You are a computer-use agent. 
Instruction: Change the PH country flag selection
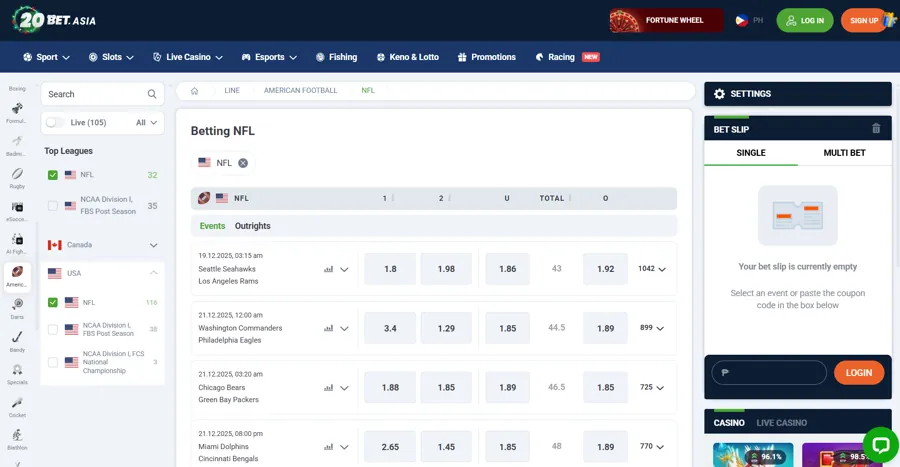[x=750, y=20]
